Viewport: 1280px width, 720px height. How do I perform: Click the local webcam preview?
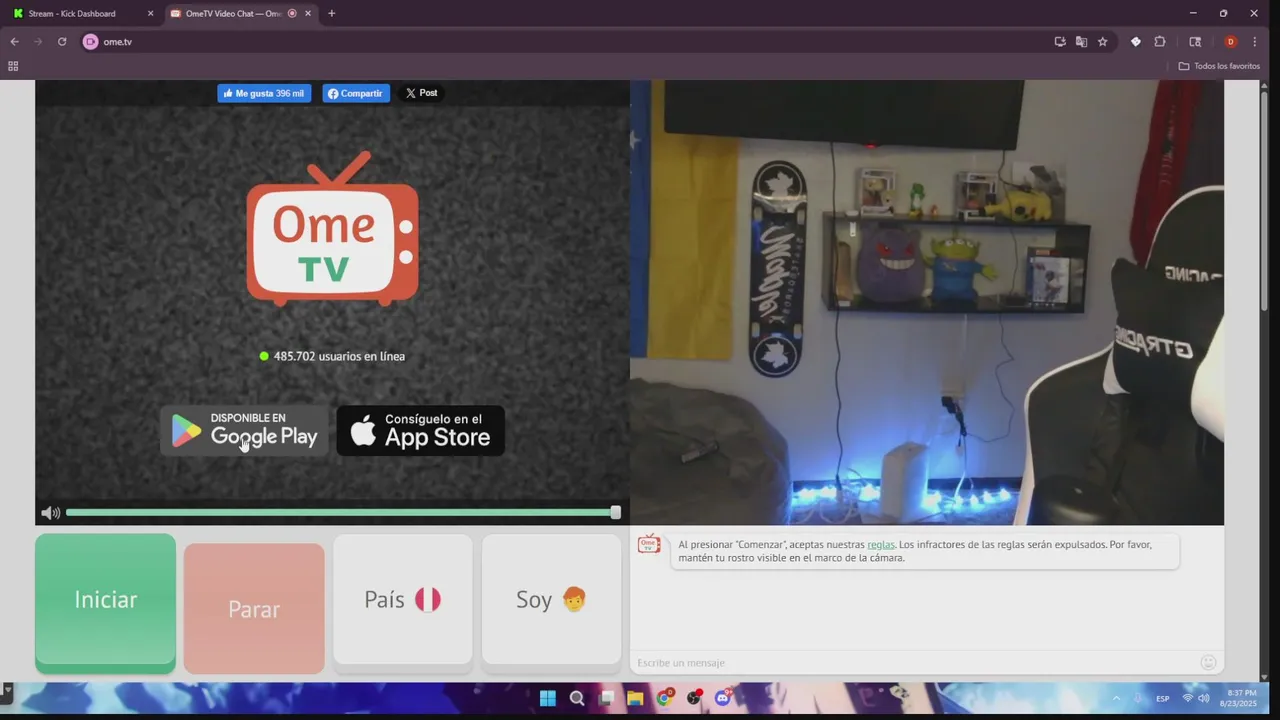[x=927, y=302]
